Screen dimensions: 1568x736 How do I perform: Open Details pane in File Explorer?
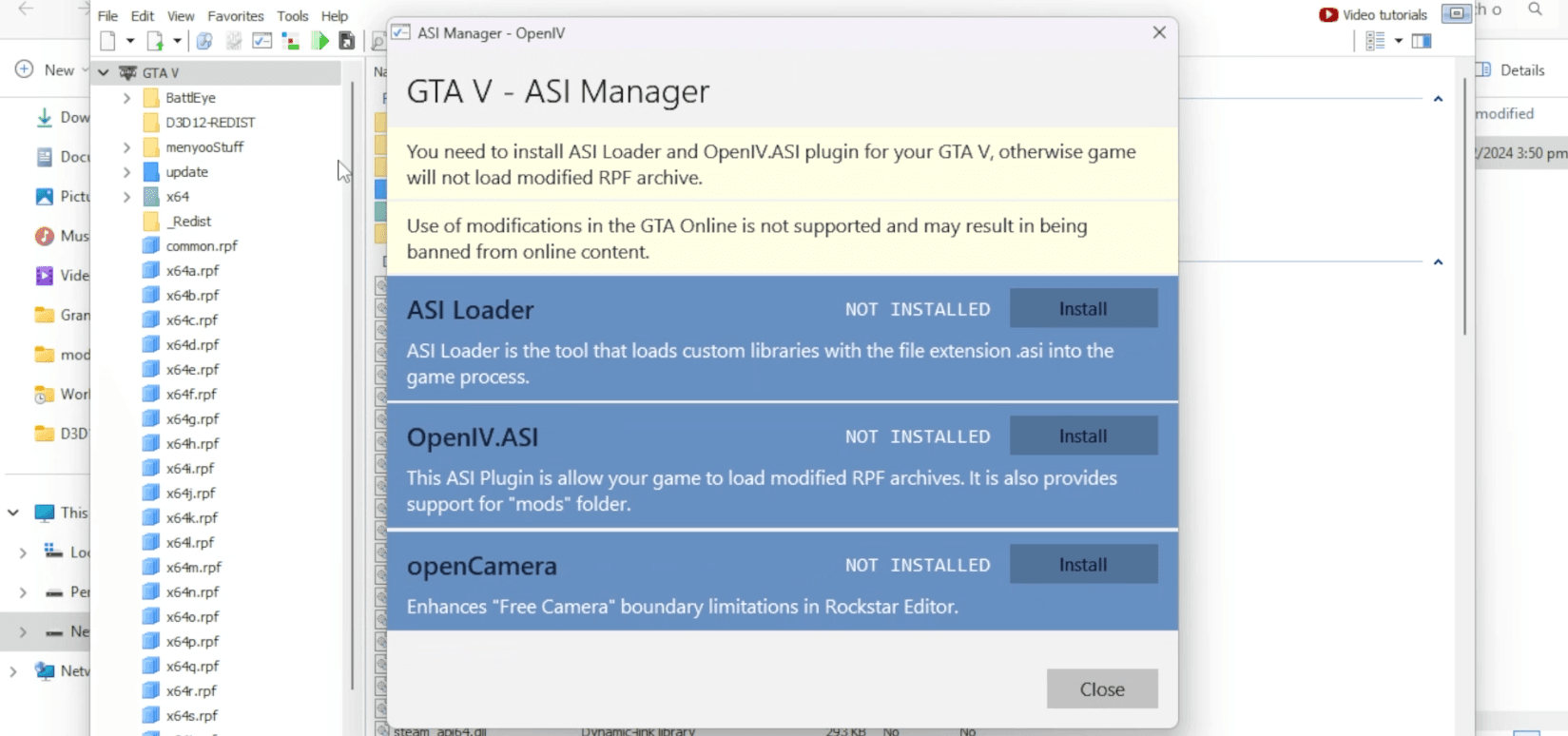pos(1510,70)
